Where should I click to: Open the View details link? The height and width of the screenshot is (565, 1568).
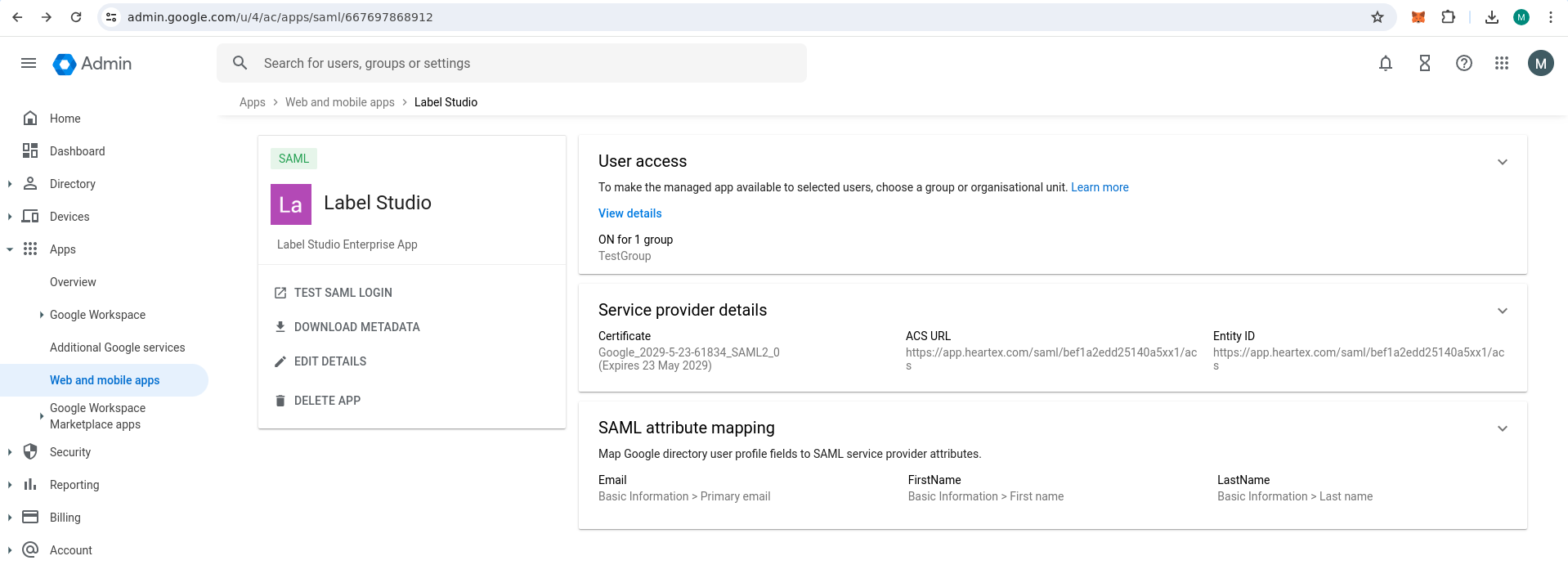629,213
